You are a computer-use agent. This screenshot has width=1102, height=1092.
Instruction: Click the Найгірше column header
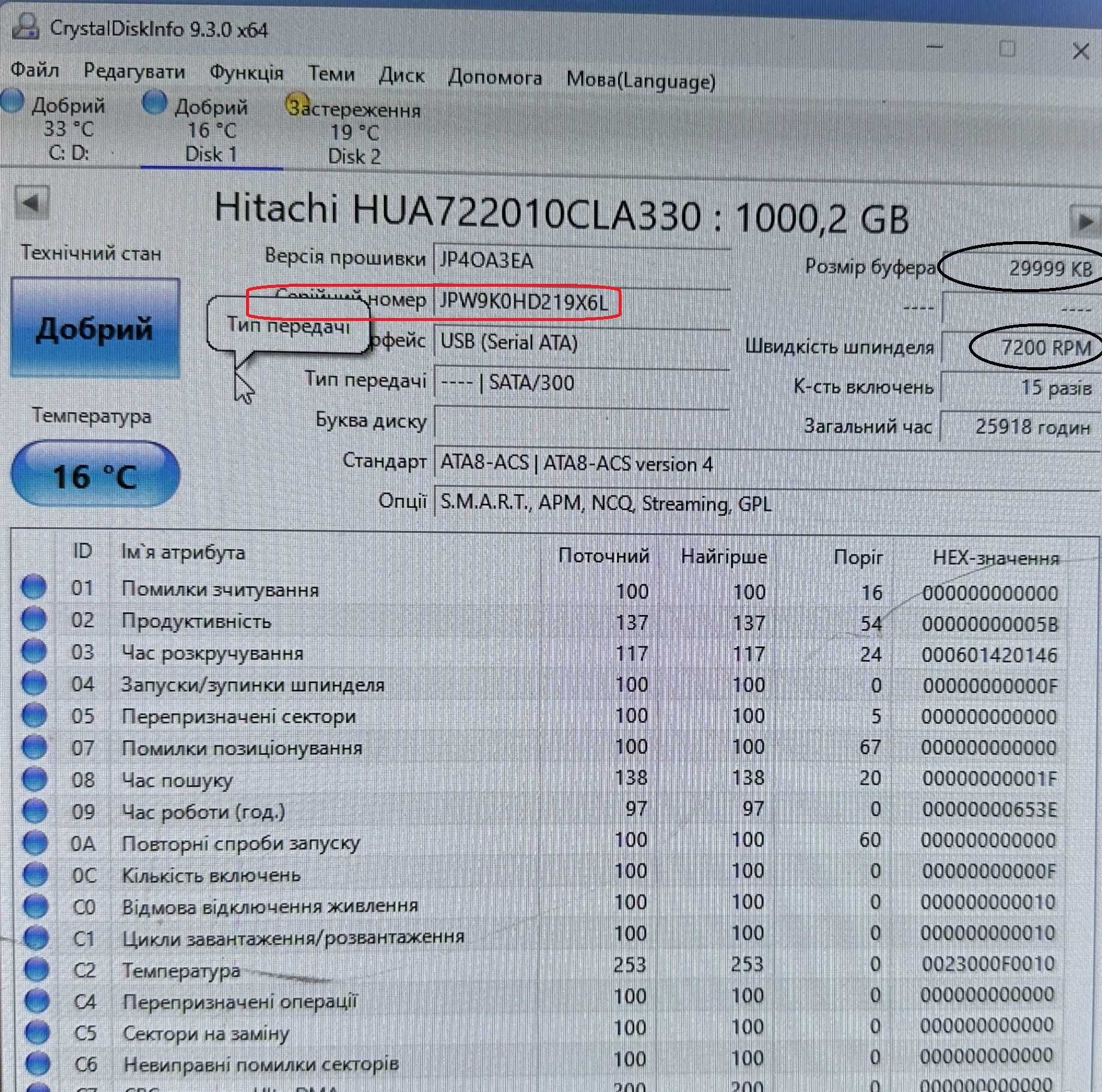tap(723, 557)
